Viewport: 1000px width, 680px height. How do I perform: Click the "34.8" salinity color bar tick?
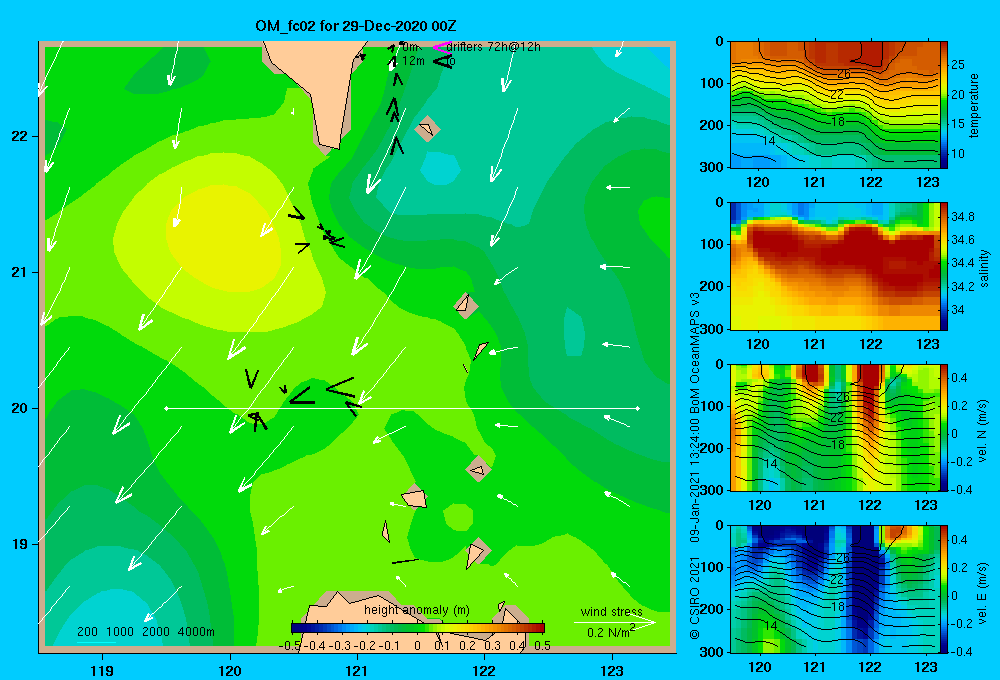(x=962, y=217)
